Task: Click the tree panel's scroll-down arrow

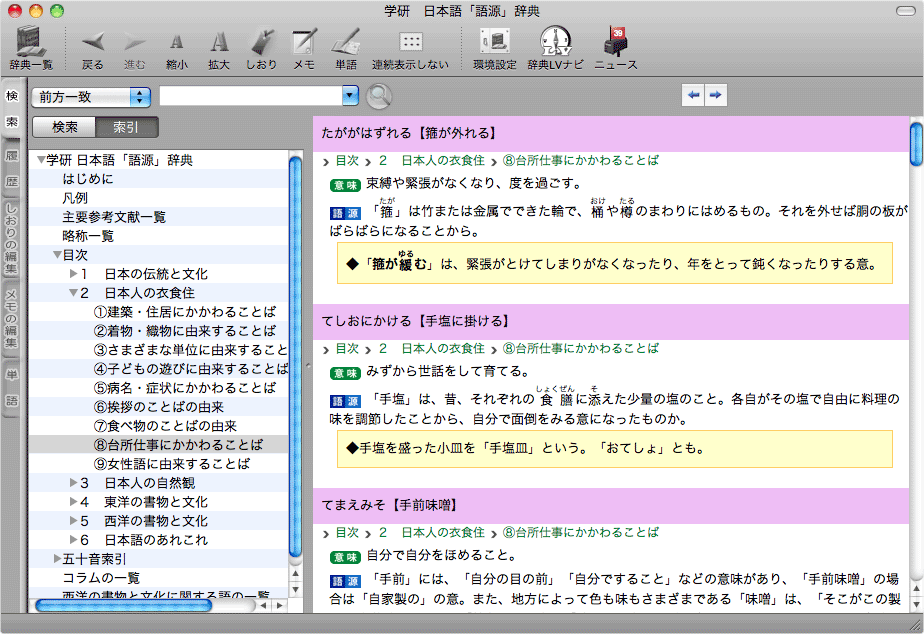Action: click(296, 589)
